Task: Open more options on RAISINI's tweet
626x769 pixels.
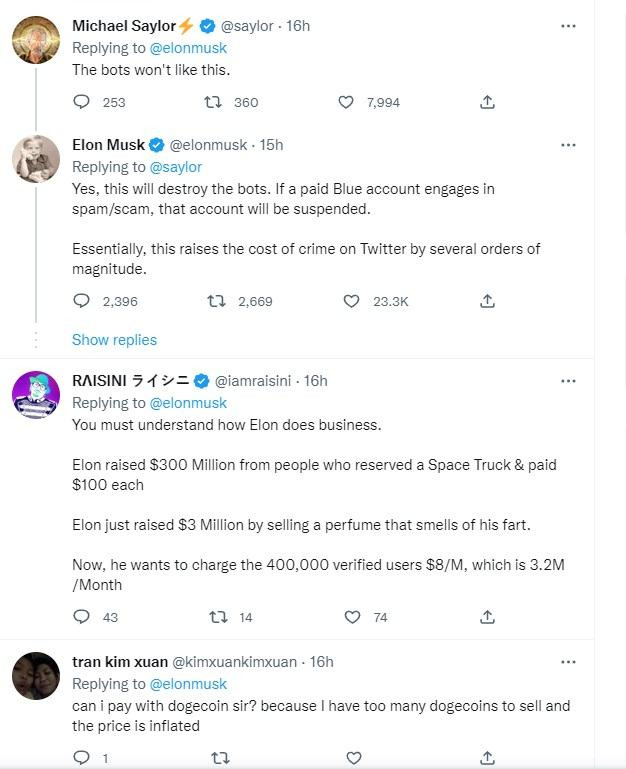Action: pos(568,381)
